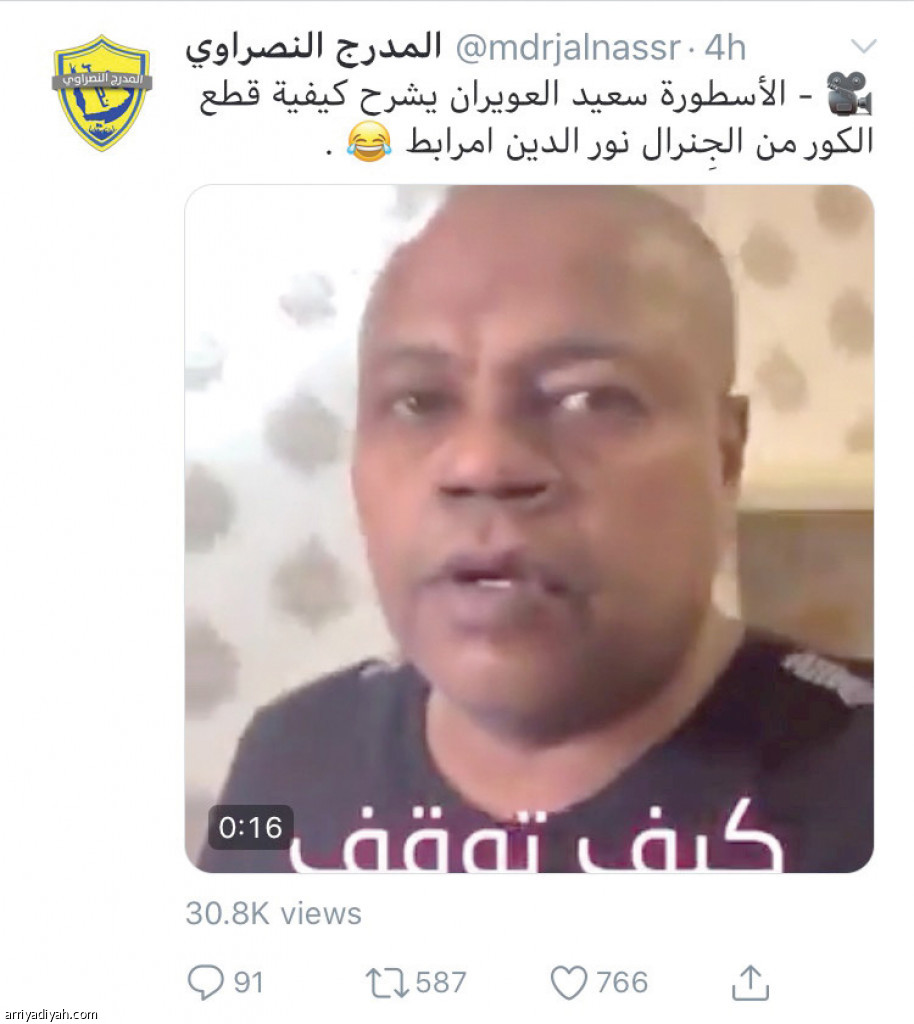Click the 91 replies count
The height and width of the screenshot is (1024, 914).
(x=249, y=983)
